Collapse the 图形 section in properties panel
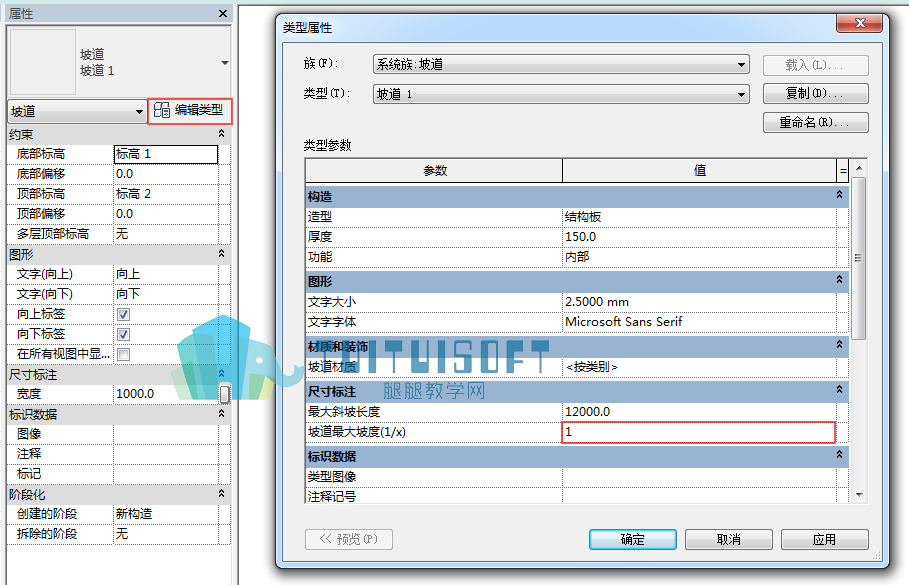 pos(221,253)
